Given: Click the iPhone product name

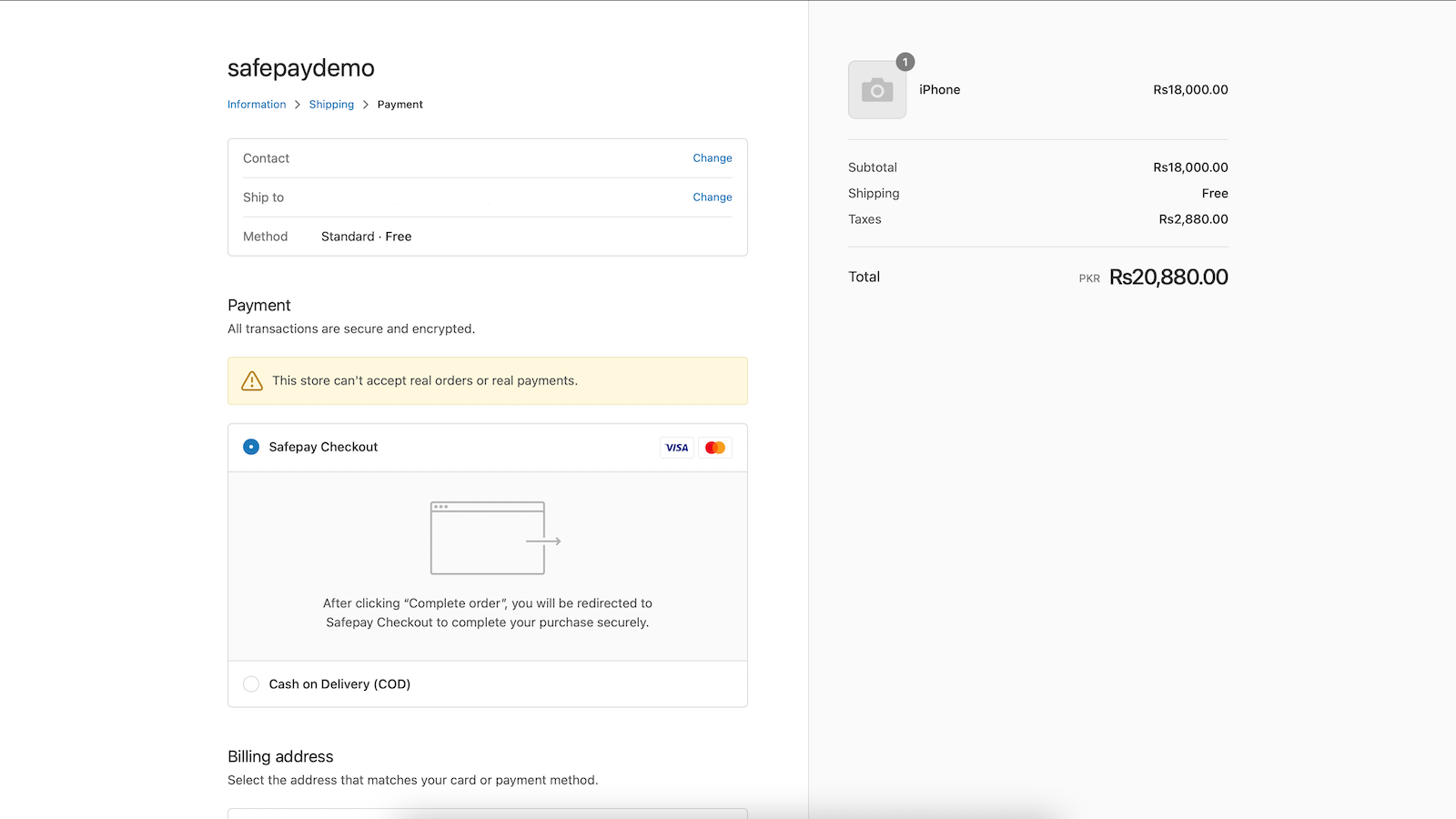Looking at the screenshot, I should [940, 90].
